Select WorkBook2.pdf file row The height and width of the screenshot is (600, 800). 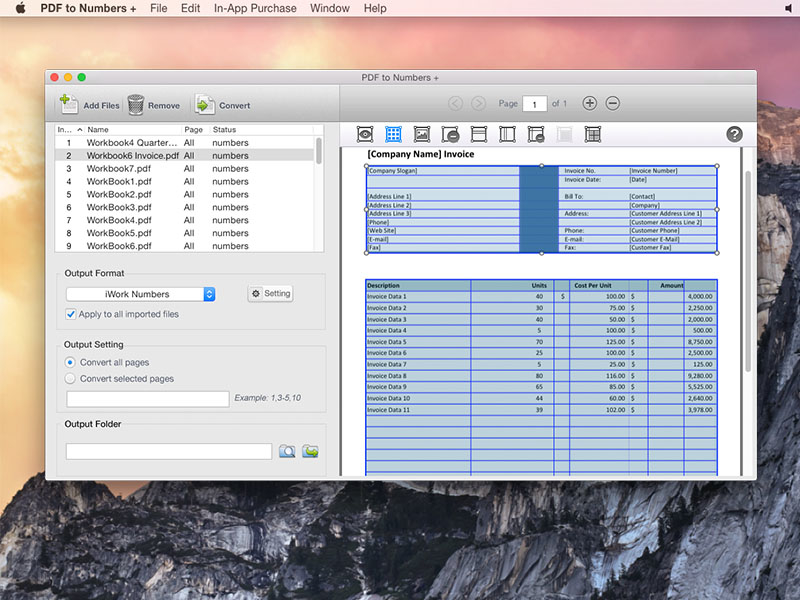(185, 194)
